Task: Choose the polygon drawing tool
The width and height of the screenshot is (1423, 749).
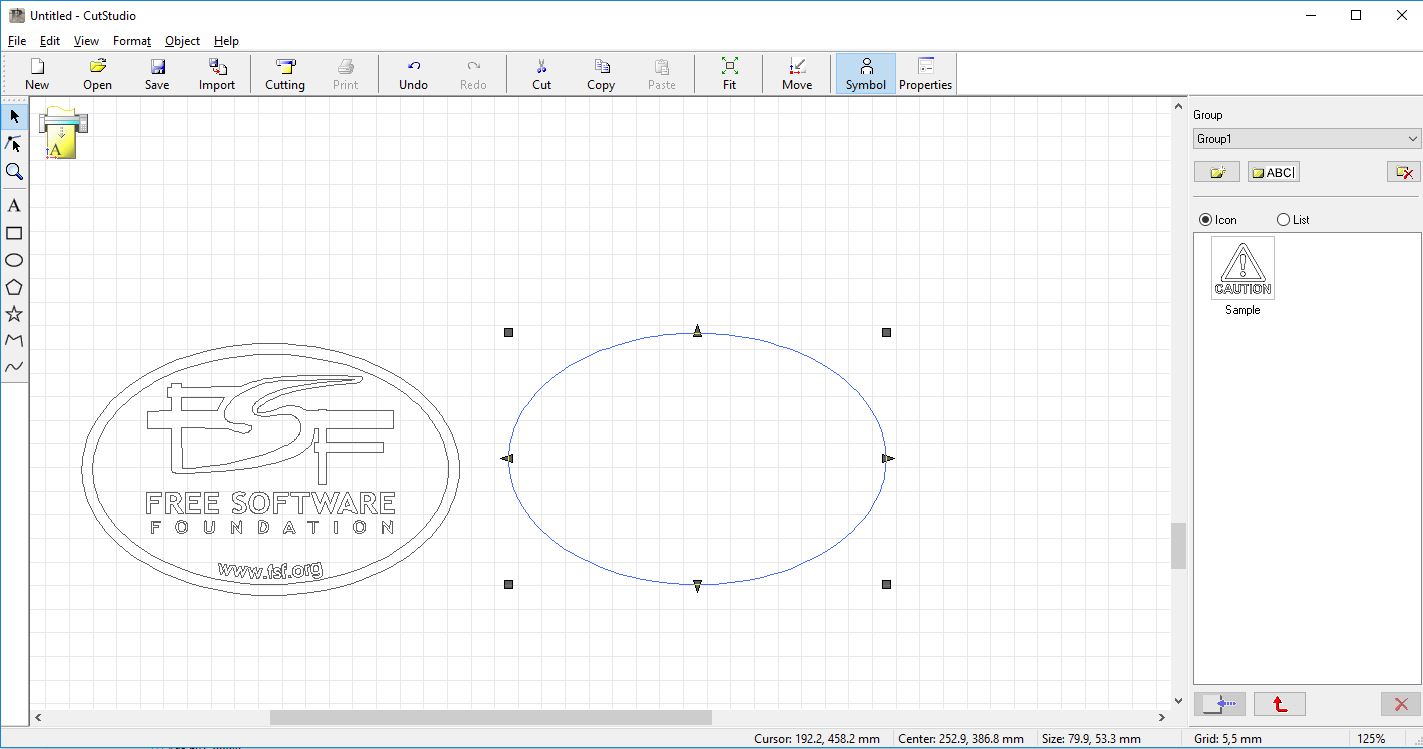Action: (14, 287)
